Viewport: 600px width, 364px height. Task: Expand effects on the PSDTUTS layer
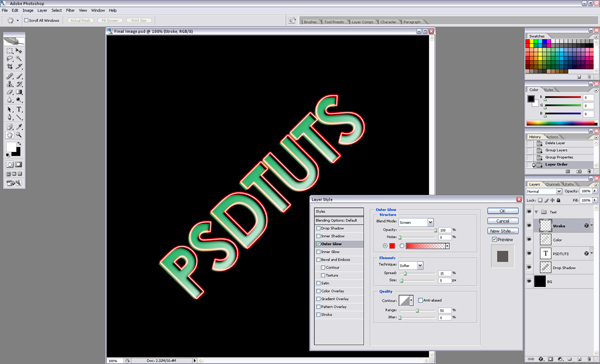pyautogui.click(x=592, y=253)
